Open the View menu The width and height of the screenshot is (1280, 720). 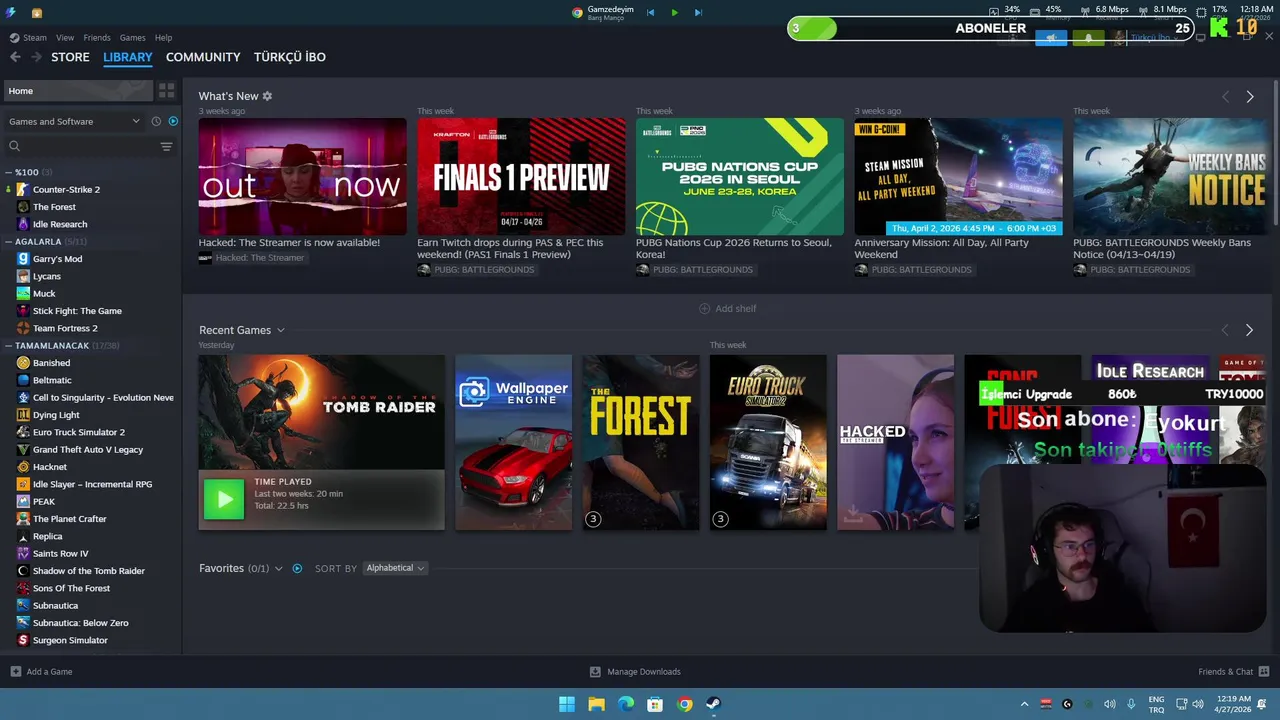pos(65,37)
